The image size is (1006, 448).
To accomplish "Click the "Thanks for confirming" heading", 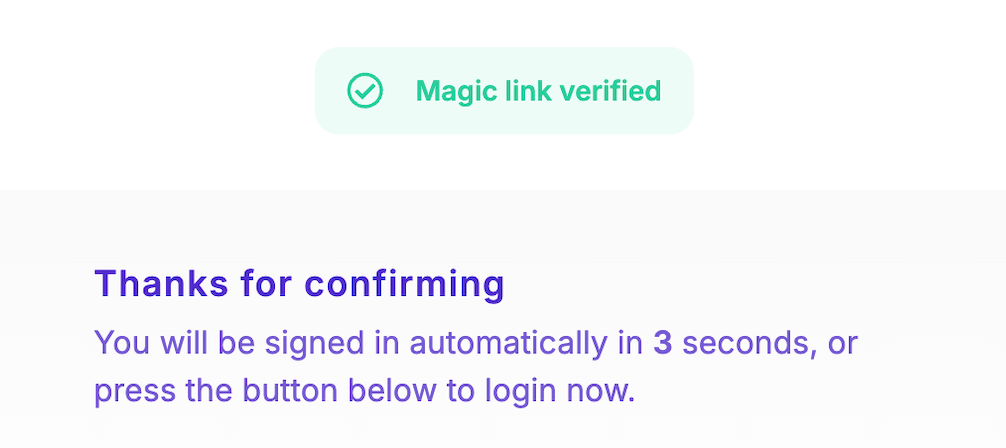I will (x=299, y=285).
